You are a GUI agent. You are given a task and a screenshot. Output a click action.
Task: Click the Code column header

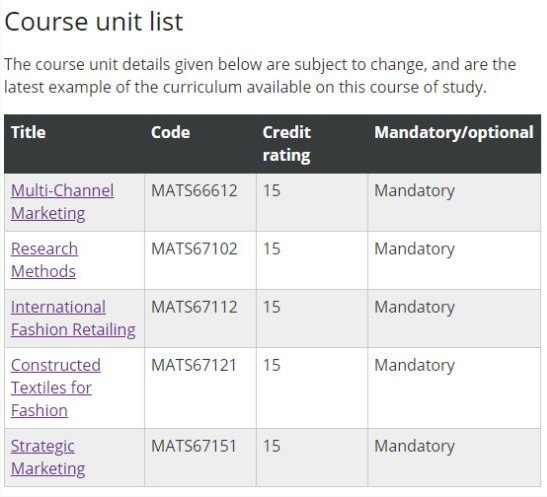coord(170,133)
